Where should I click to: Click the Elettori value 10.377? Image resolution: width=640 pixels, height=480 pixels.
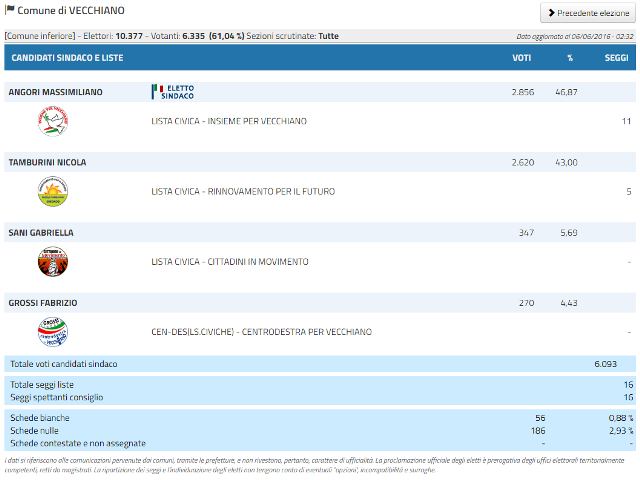pos(129,36)
